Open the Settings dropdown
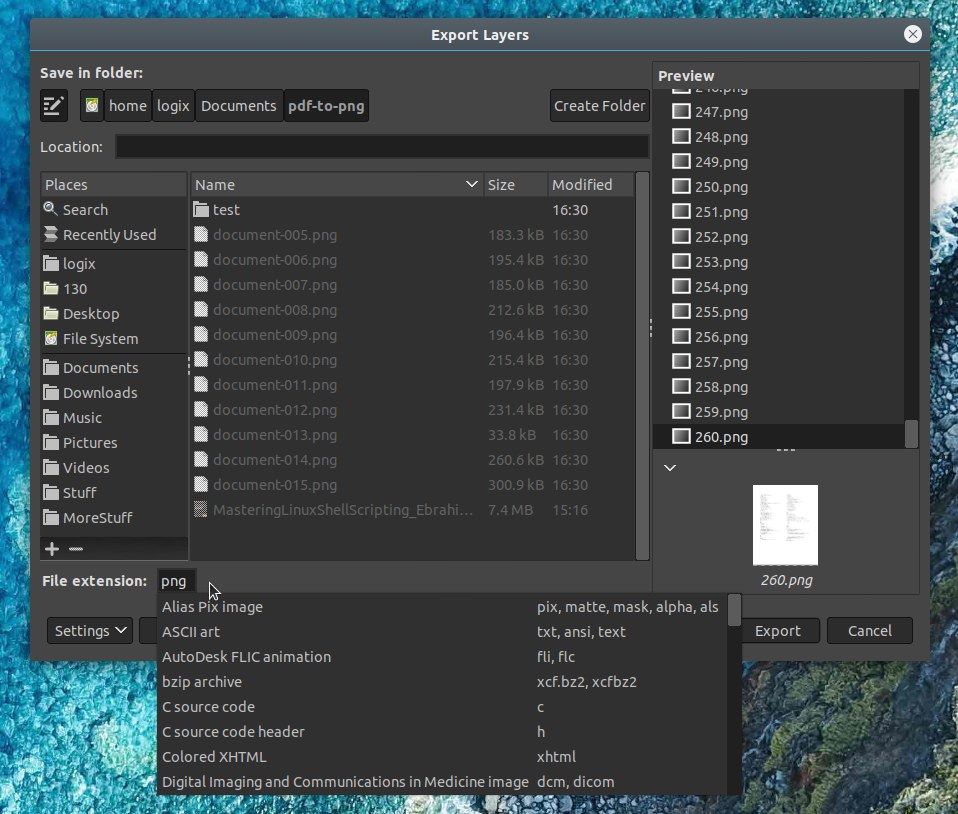The image size is (958, 814). [x=89, y=630]
